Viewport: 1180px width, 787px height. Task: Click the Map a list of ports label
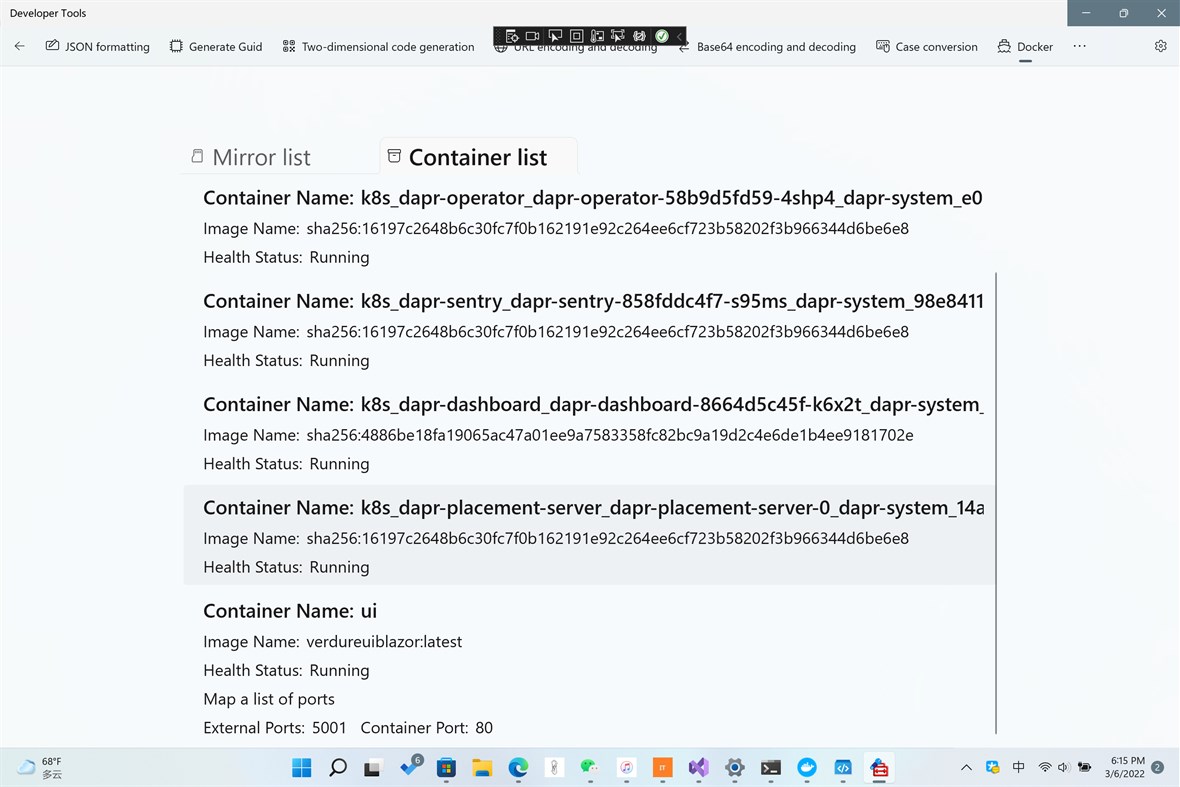point(269,699)
